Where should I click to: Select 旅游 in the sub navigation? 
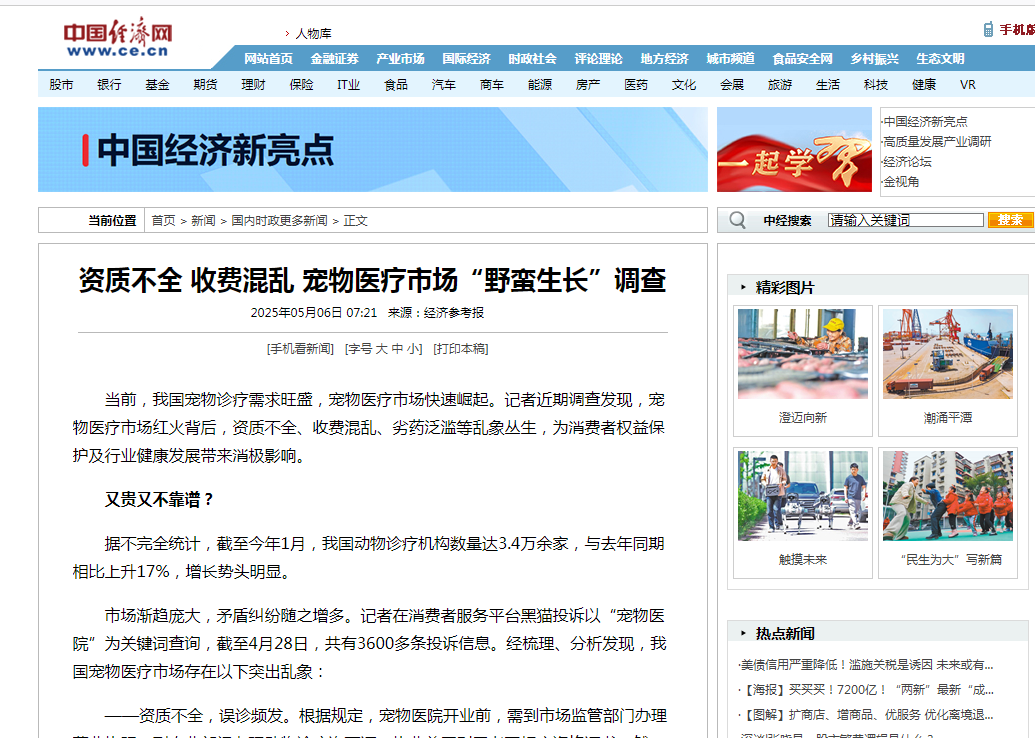click(x=780, y=84)
